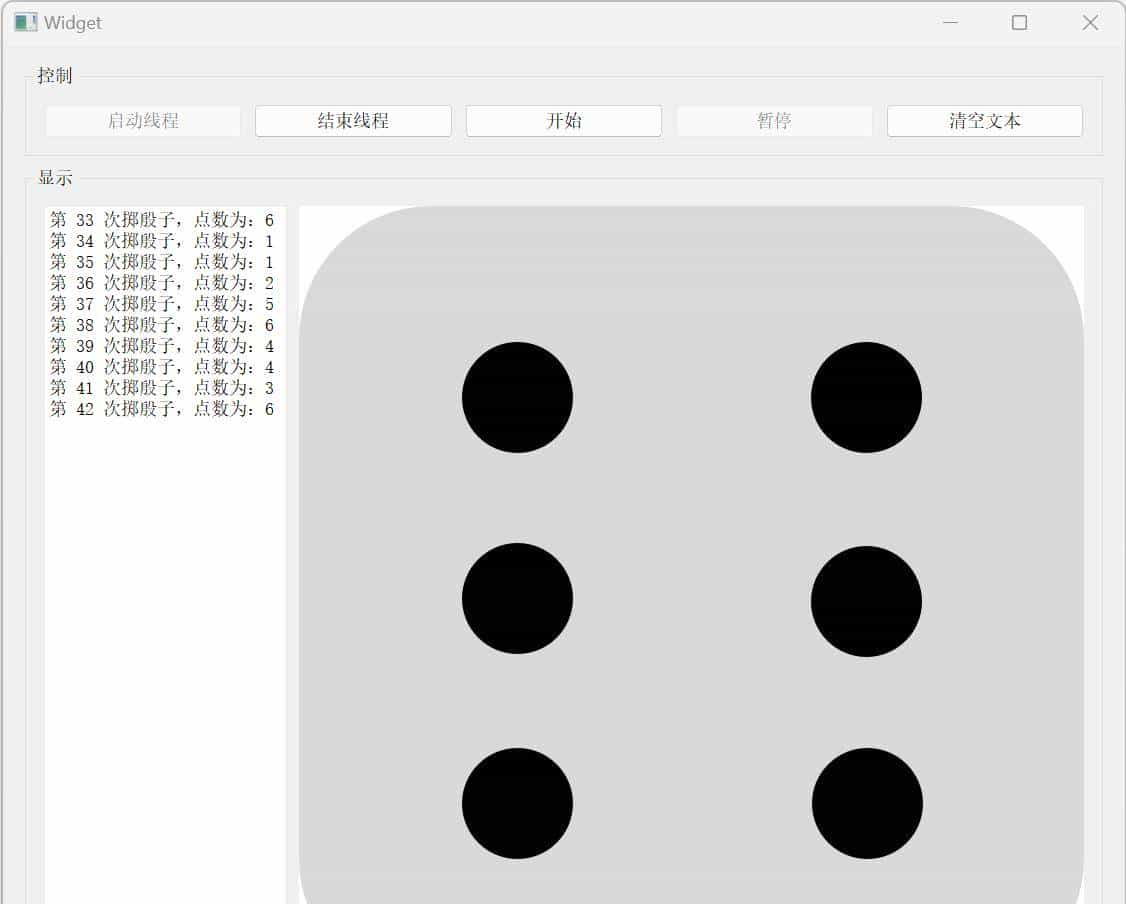This screenshot has width=1126, height=904.
Task: Click the middle-left pip on the dice
Action: [516, 600]
